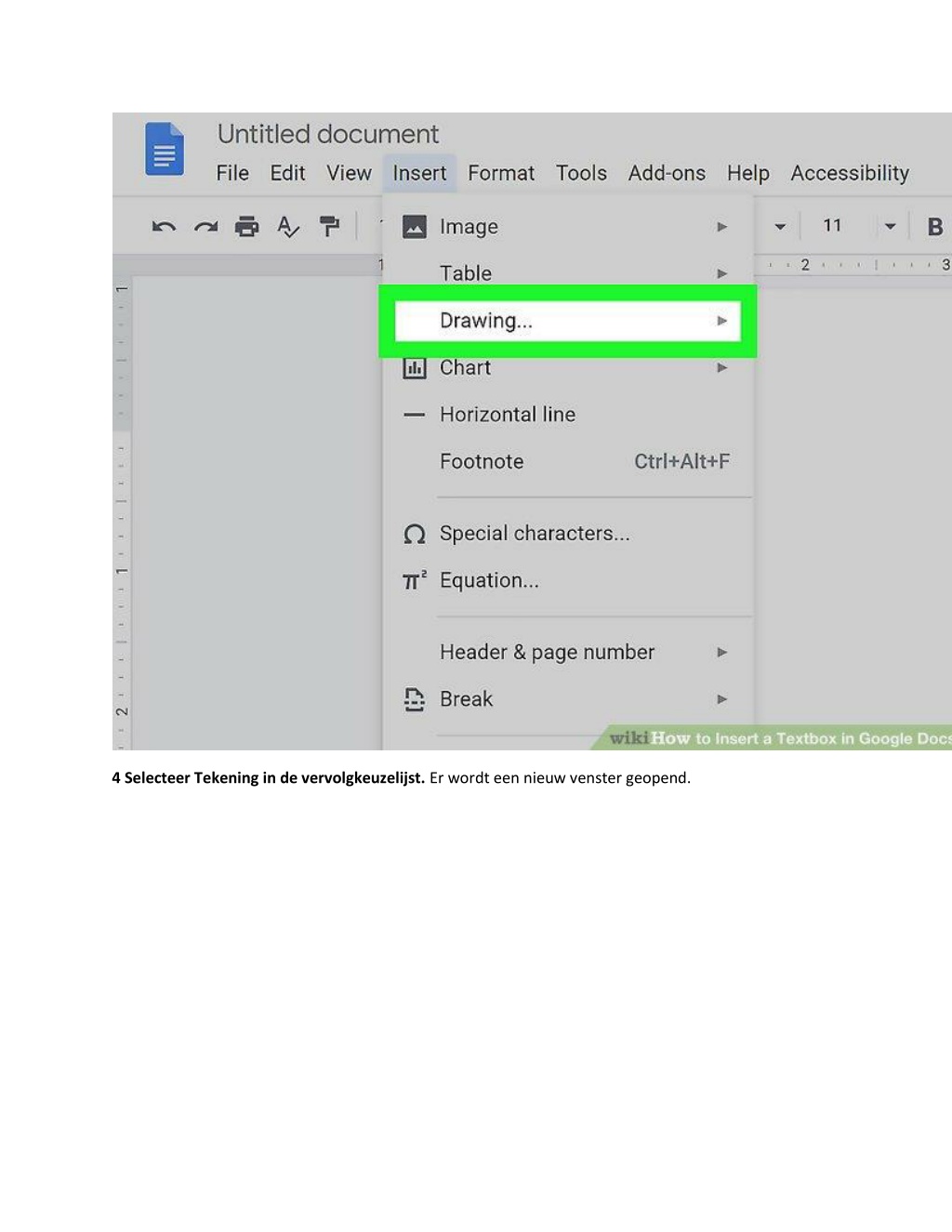Screen dimensions: 952x1232
Task: Toggle Bold formatting button
Action: [935, 226]
